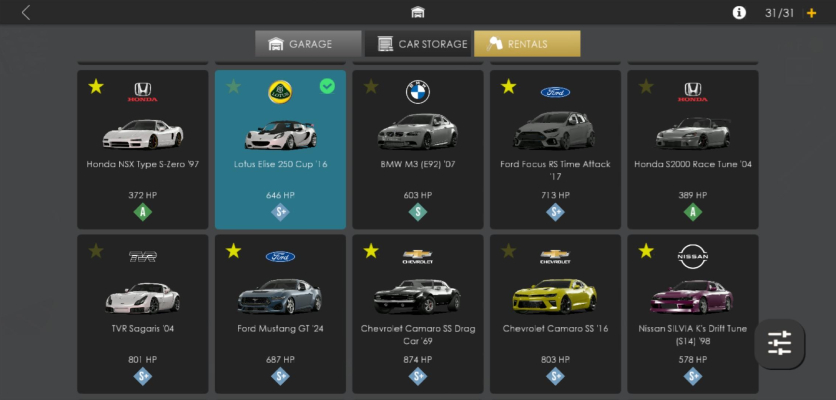Image resolution: width=836 pixels, height=400 pixels.
Task: Click the S+ class badge on the Camaro Drag Car card
Action: [417, 377]
